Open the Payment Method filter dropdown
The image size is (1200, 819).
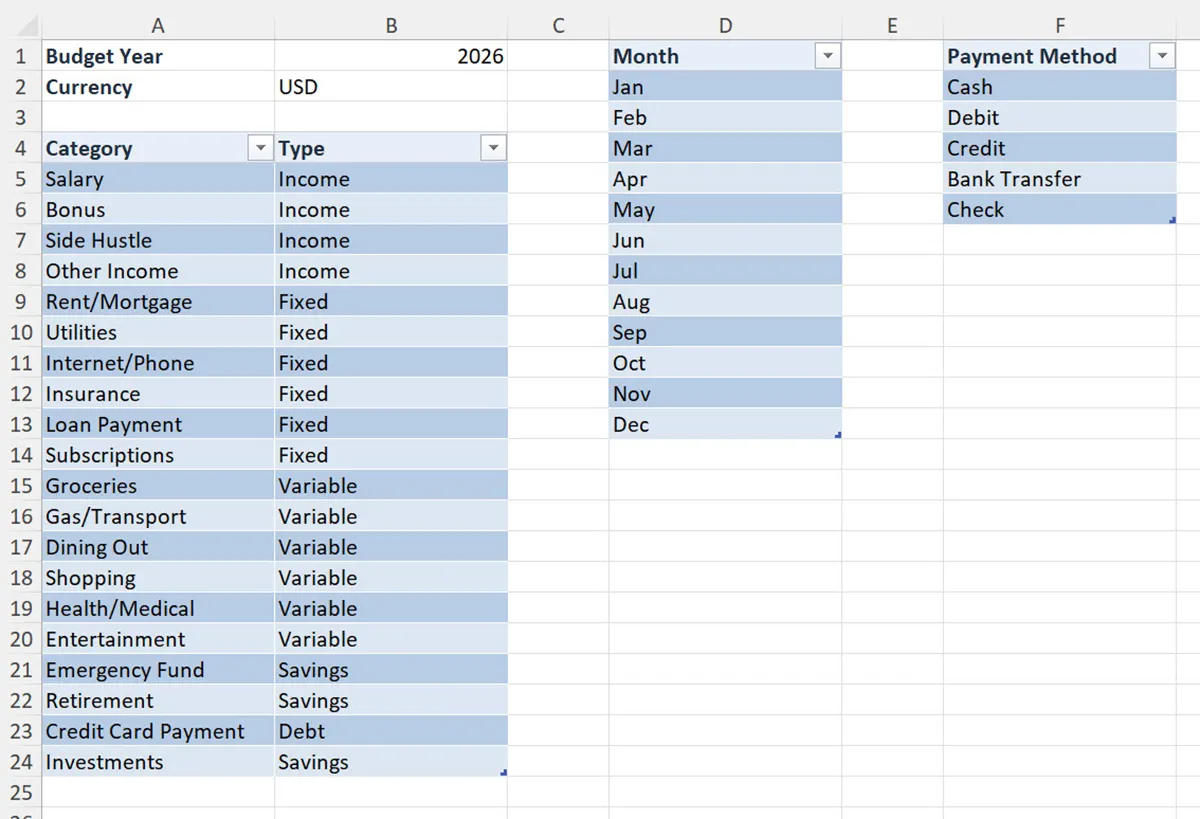point(1162,55)
